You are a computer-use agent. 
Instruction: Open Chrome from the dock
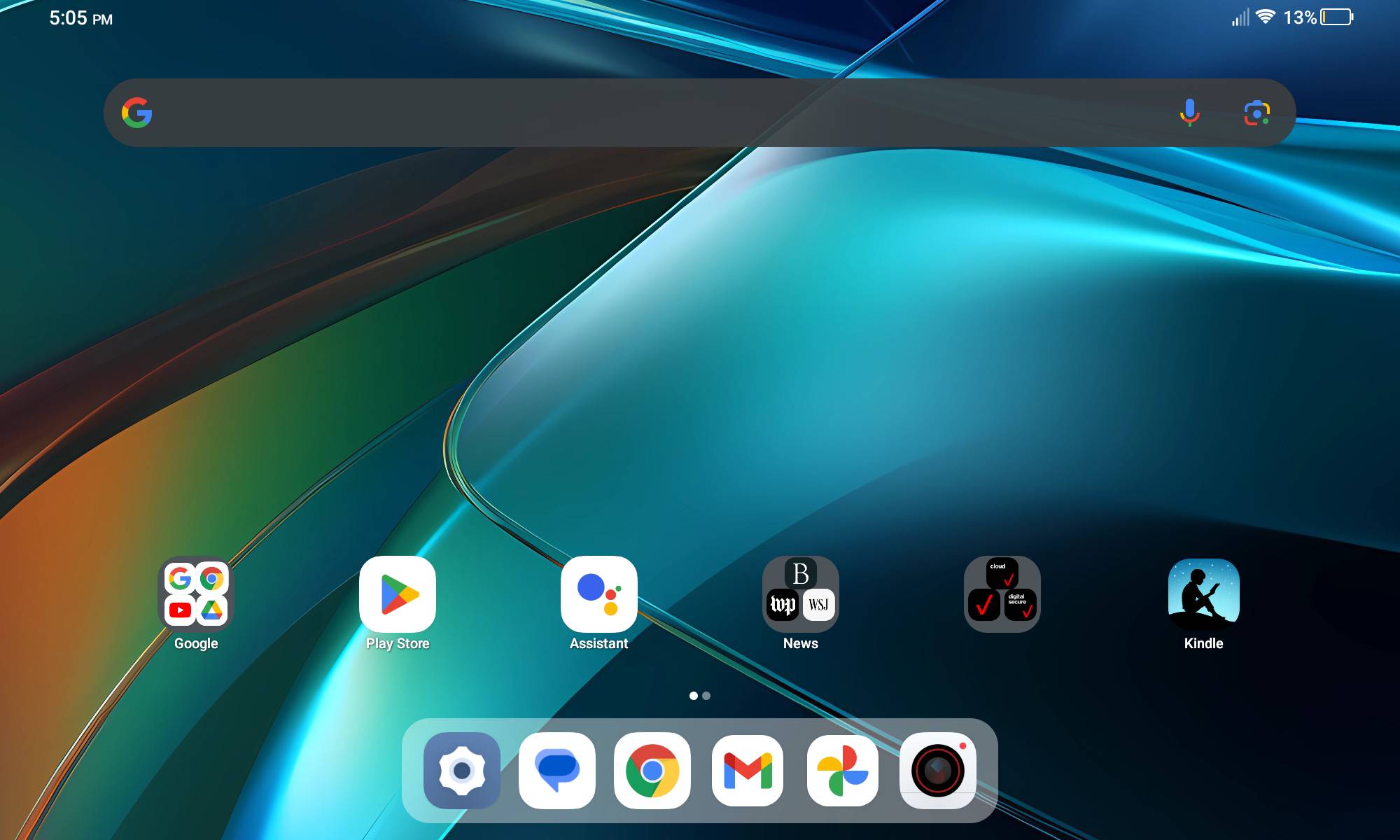click(652, 772)
